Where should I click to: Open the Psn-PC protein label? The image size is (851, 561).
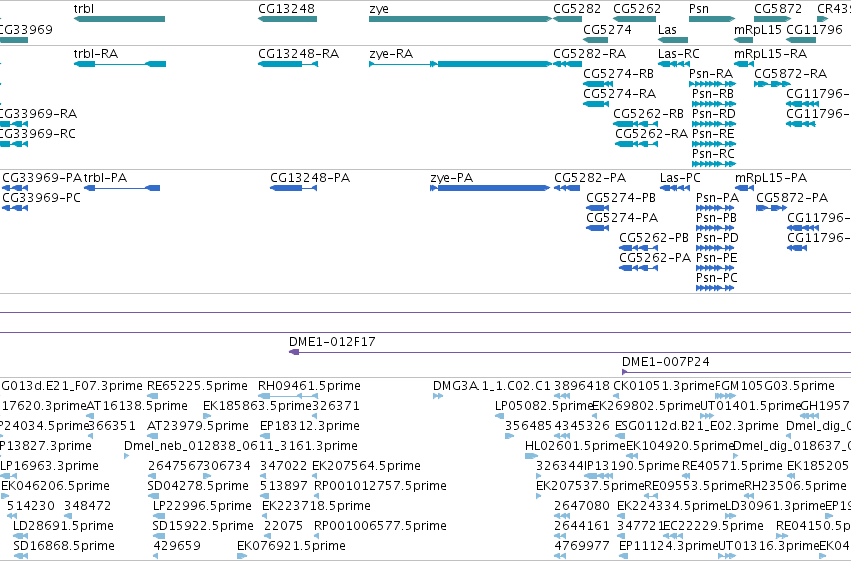[x=717, y=278]
